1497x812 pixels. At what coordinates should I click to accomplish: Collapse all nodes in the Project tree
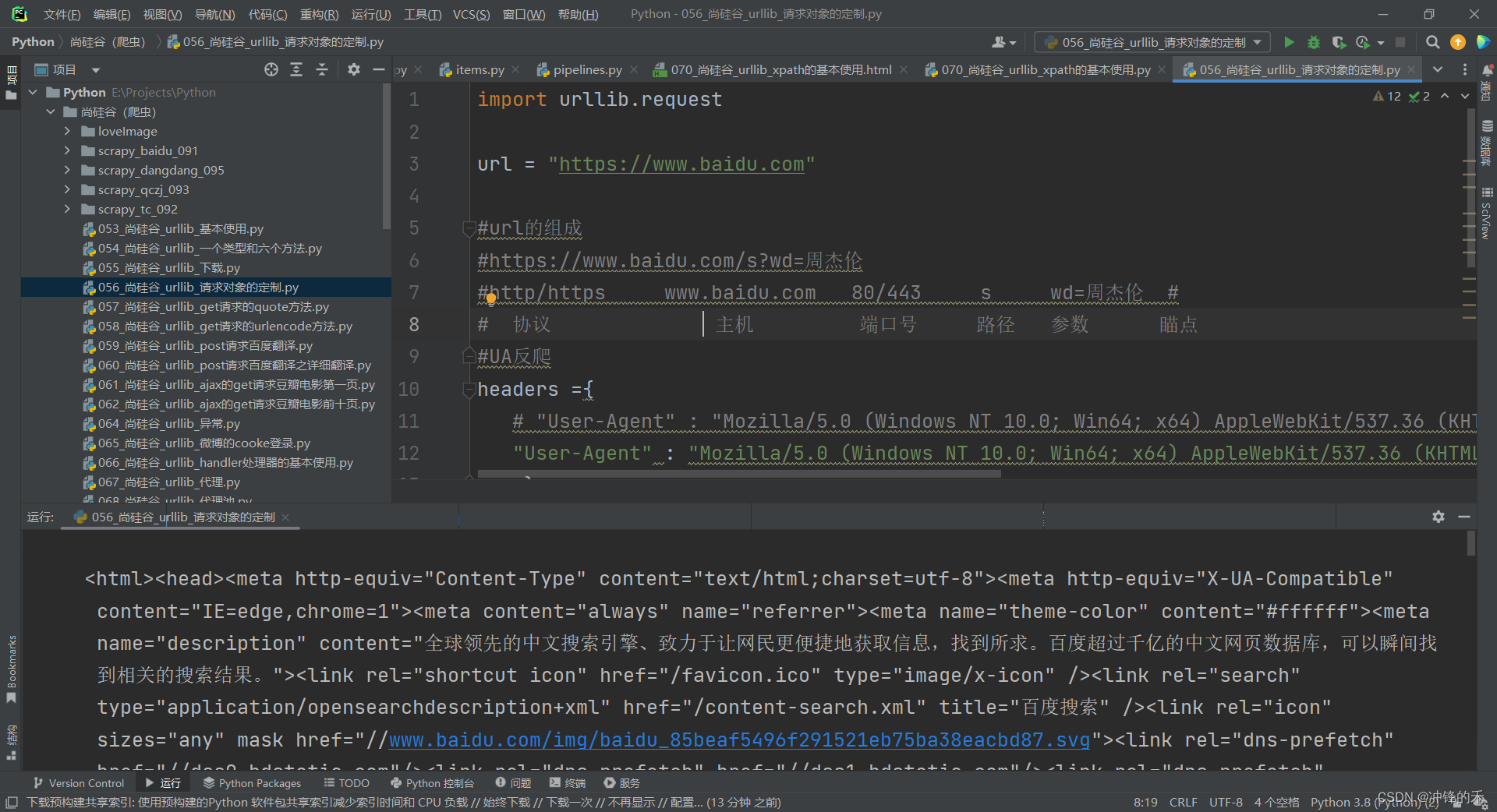(x=322, y=69)
